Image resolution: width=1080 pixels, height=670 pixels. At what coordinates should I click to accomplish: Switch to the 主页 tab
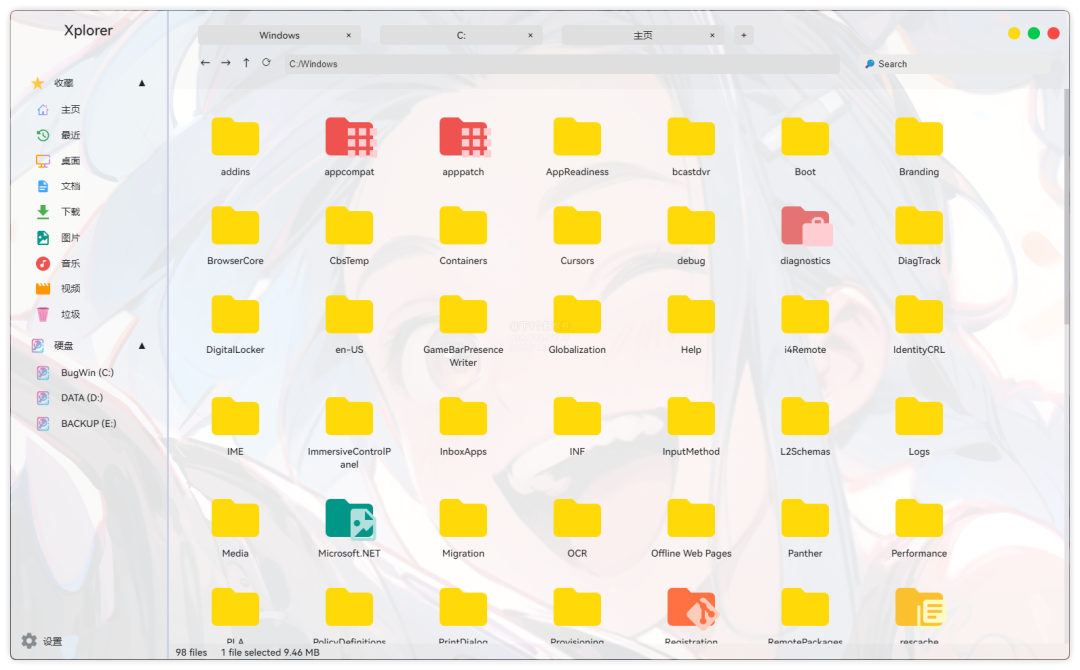point(642,35)
